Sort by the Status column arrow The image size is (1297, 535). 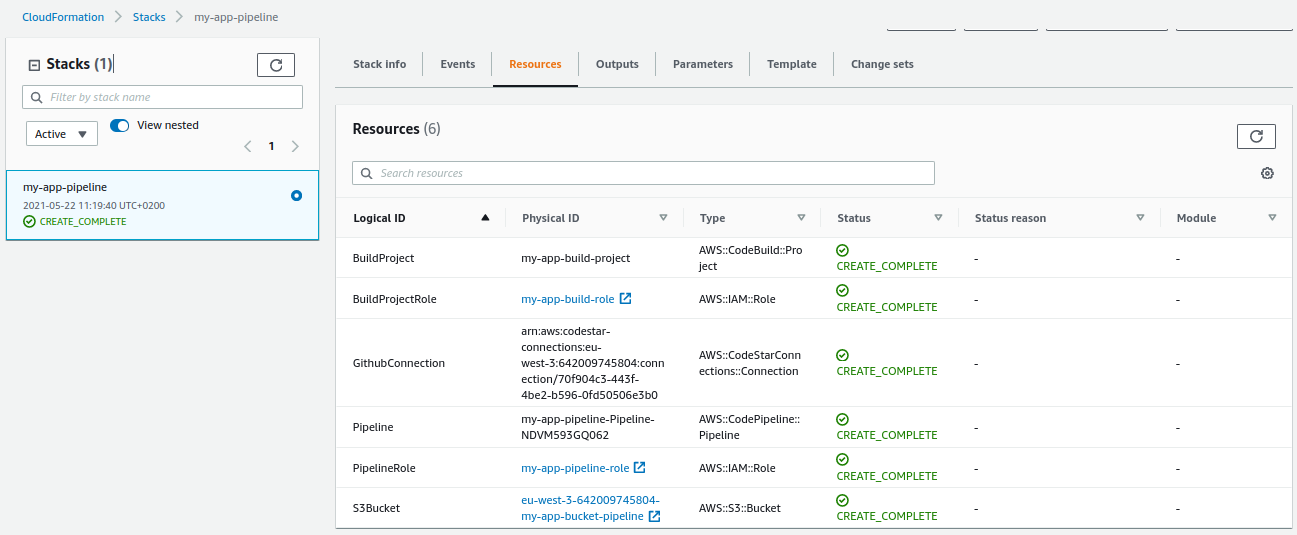pos(937,218)
